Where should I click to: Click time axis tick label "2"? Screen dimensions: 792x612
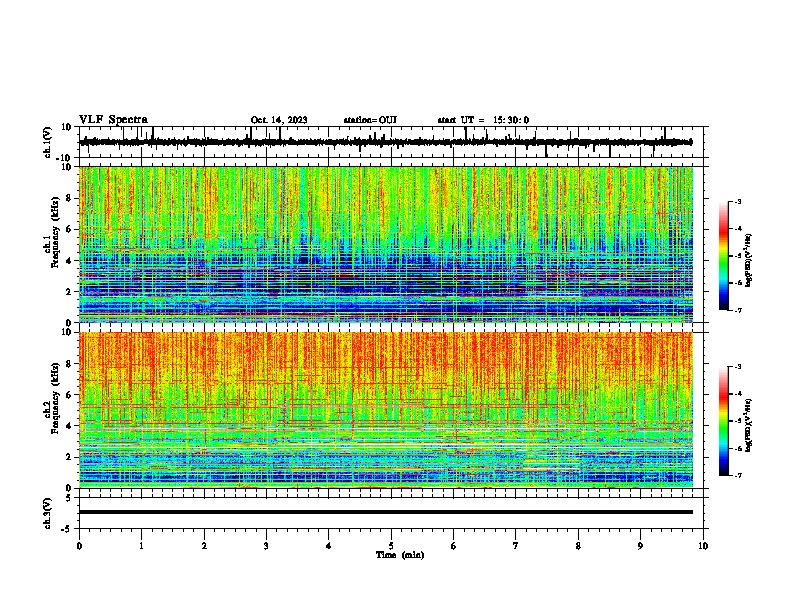[x=204, y=546]
